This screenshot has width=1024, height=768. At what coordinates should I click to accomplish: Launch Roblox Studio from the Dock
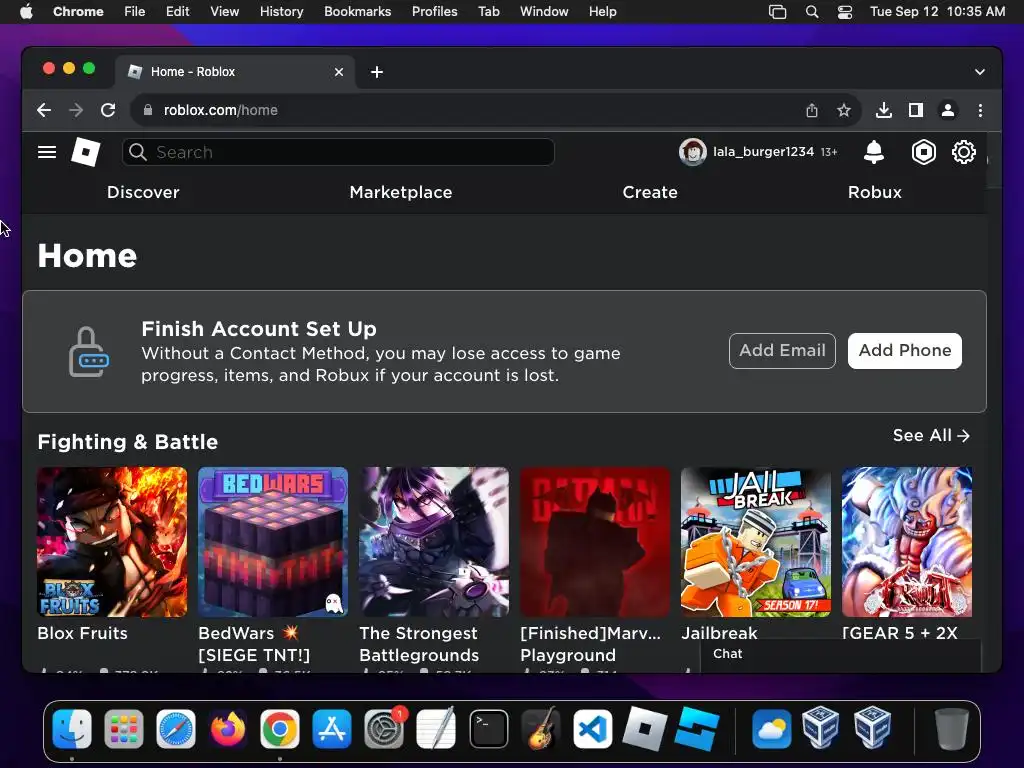[697, 728]
